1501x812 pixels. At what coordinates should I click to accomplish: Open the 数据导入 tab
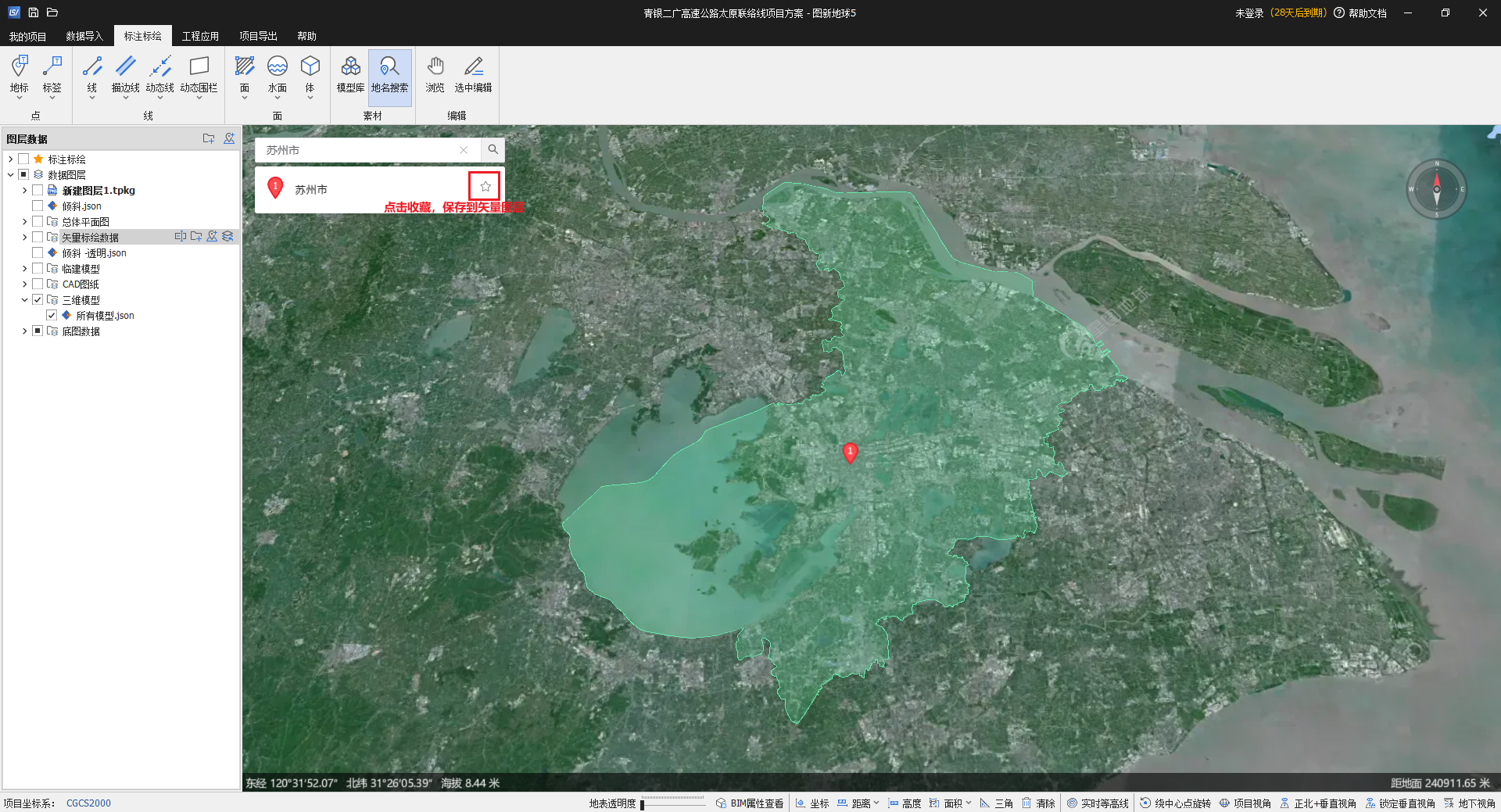tap(84, 36)
